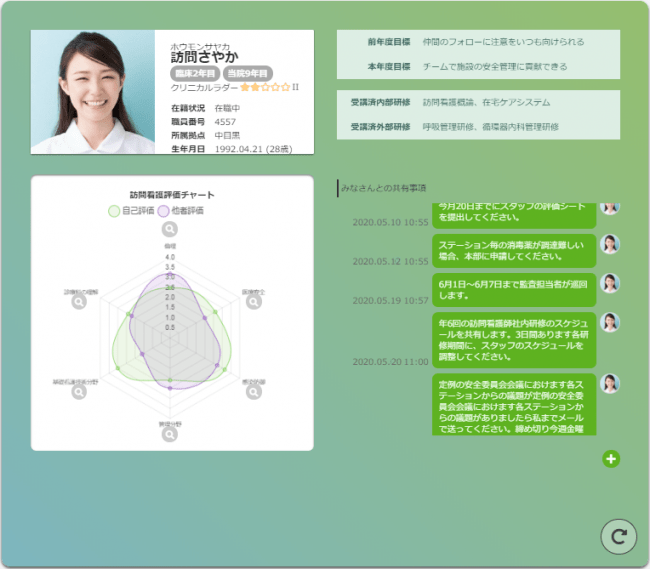Screen dimensions: 650x569
Task: Click the 4.0 scale label on the radar chart
Action: click(170, 257)
